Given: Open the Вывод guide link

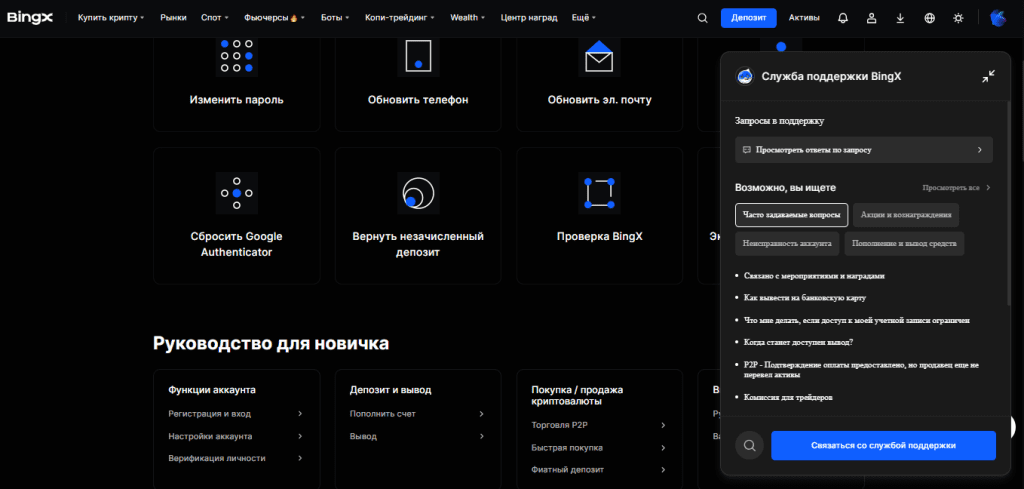Looking at the screenshot, I should pyautogui.click(x=417, y=436).
